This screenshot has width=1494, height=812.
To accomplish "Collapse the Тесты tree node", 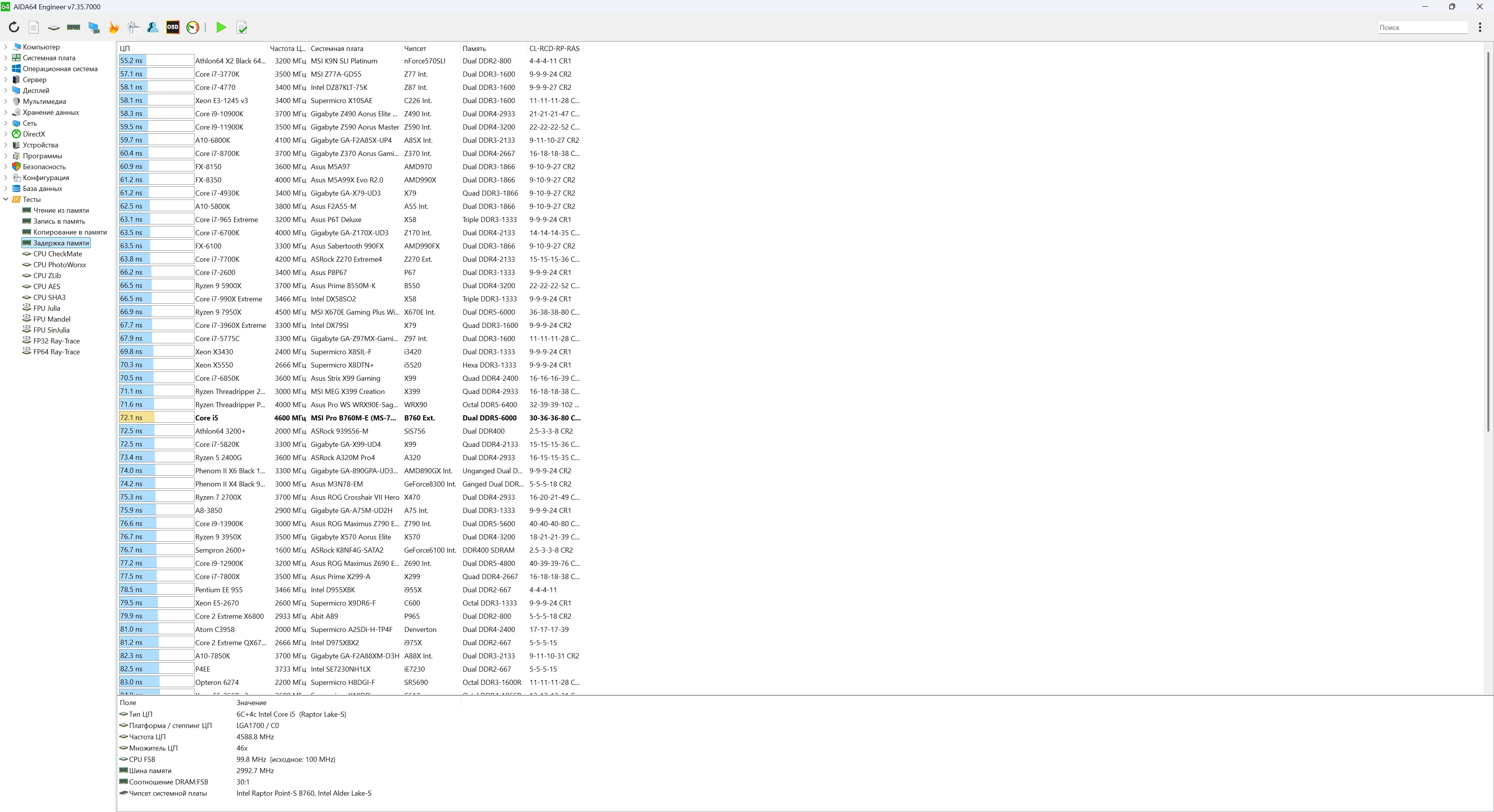I will (x=6, y=199).
